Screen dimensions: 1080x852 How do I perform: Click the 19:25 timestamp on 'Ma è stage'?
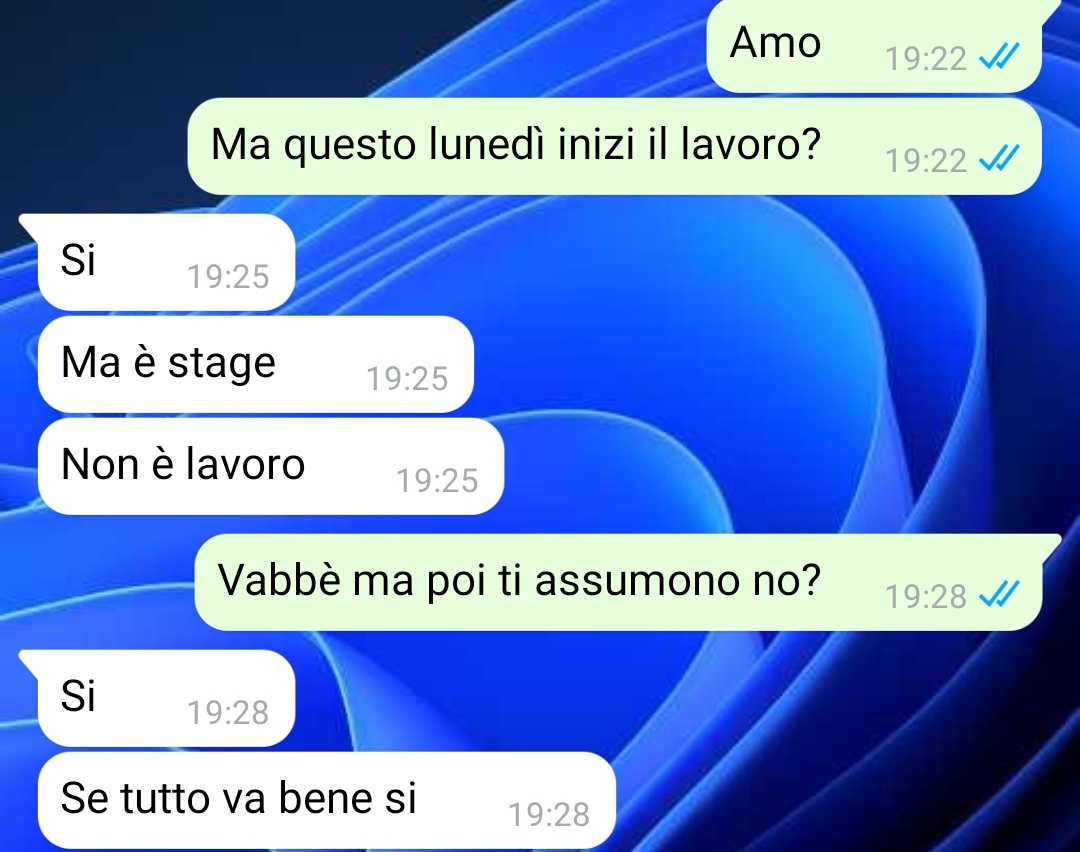(x=407, y=379)
